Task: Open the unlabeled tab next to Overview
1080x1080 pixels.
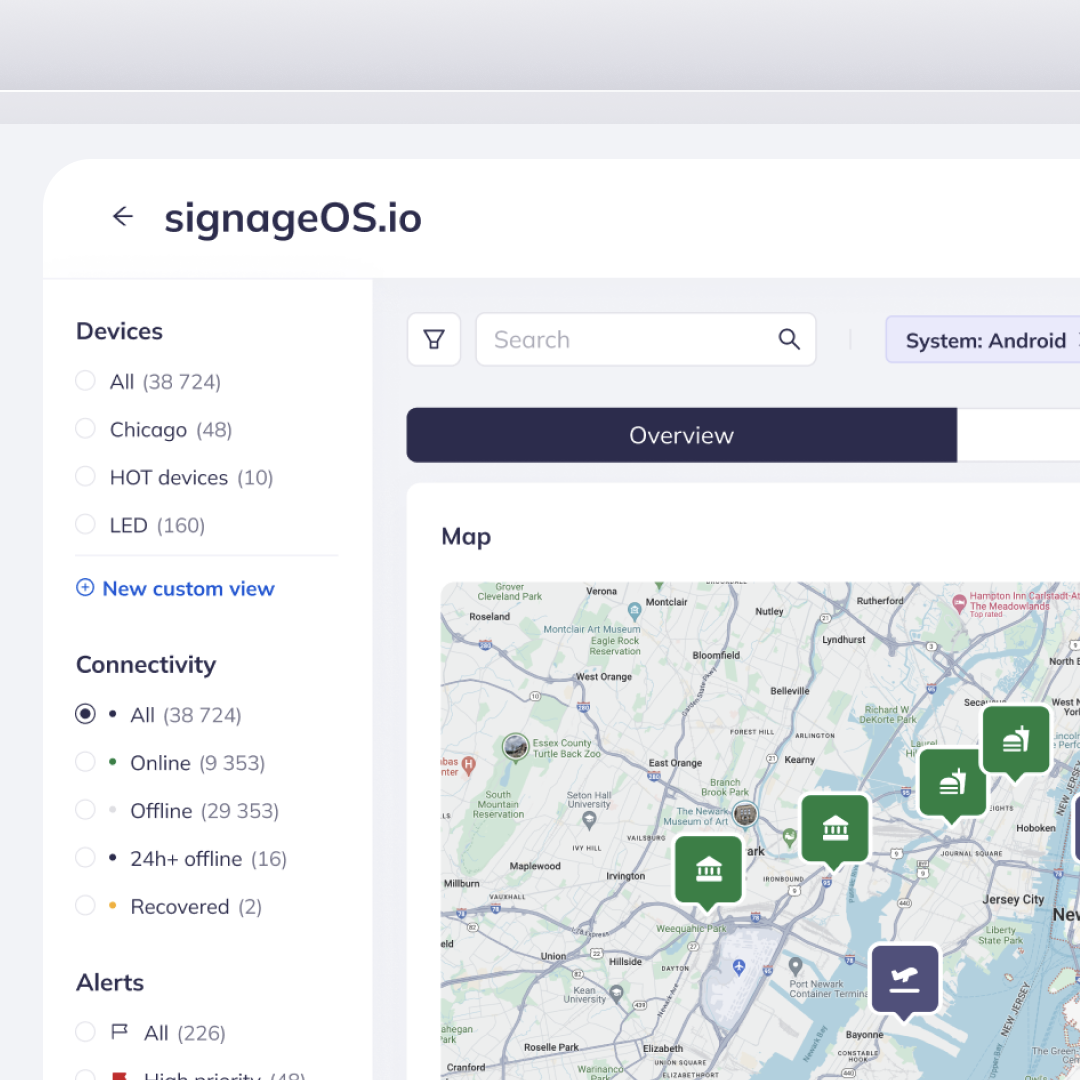Action: tap(1018, 435)
